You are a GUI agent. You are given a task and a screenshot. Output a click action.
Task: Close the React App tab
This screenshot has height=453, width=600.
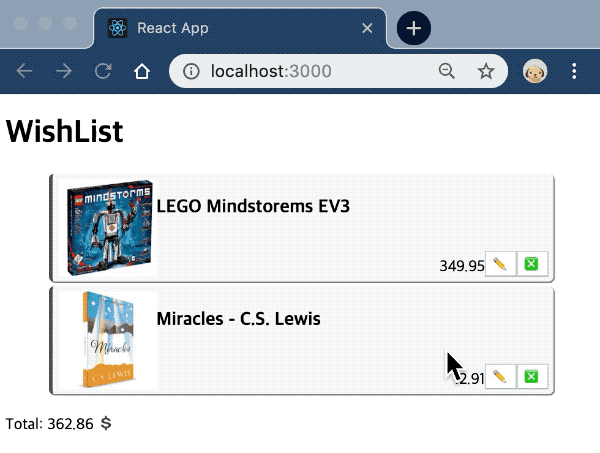pos(367,28)
